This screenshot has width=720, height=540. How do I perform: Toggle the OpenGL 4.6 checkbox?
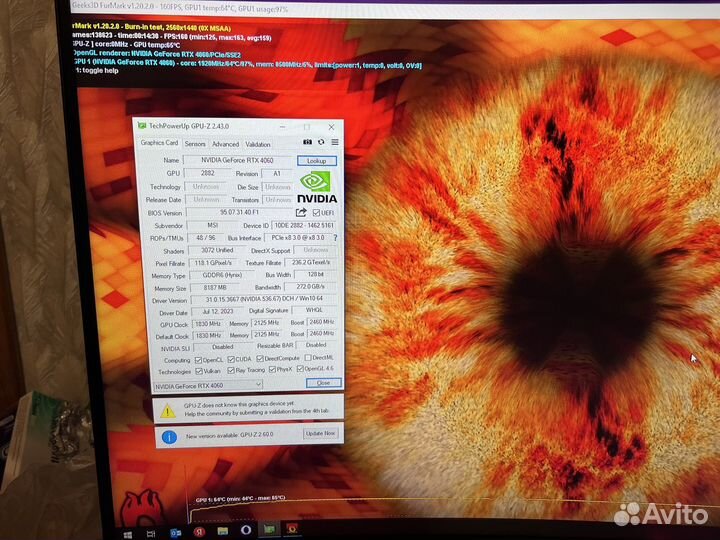click(x=300, y=369)
